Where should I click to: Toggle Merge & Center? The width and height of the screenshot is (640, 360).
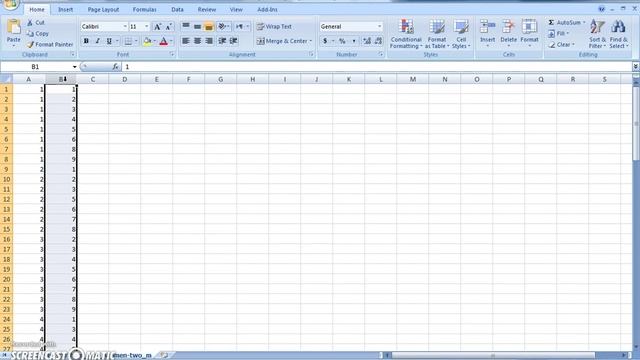coord(282,41)
